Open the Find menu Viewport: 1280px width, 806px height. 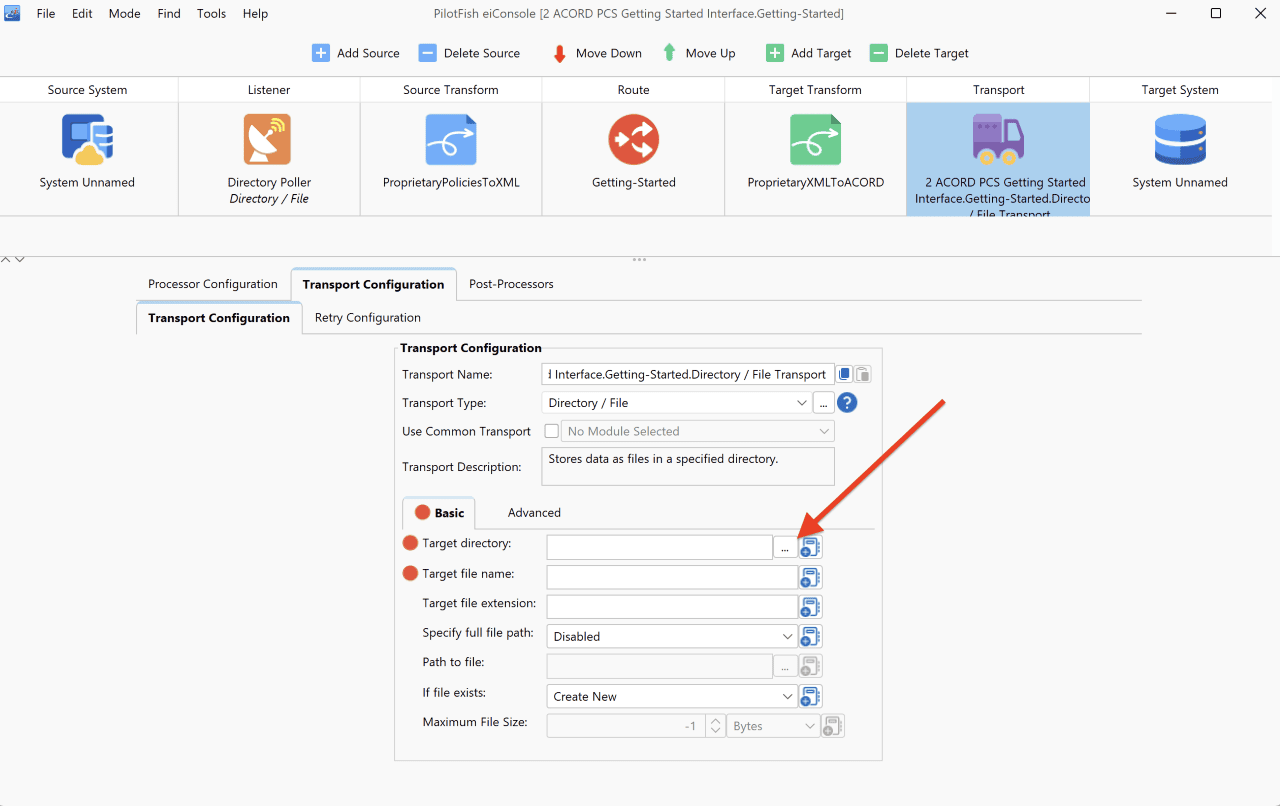click(169, 14)
